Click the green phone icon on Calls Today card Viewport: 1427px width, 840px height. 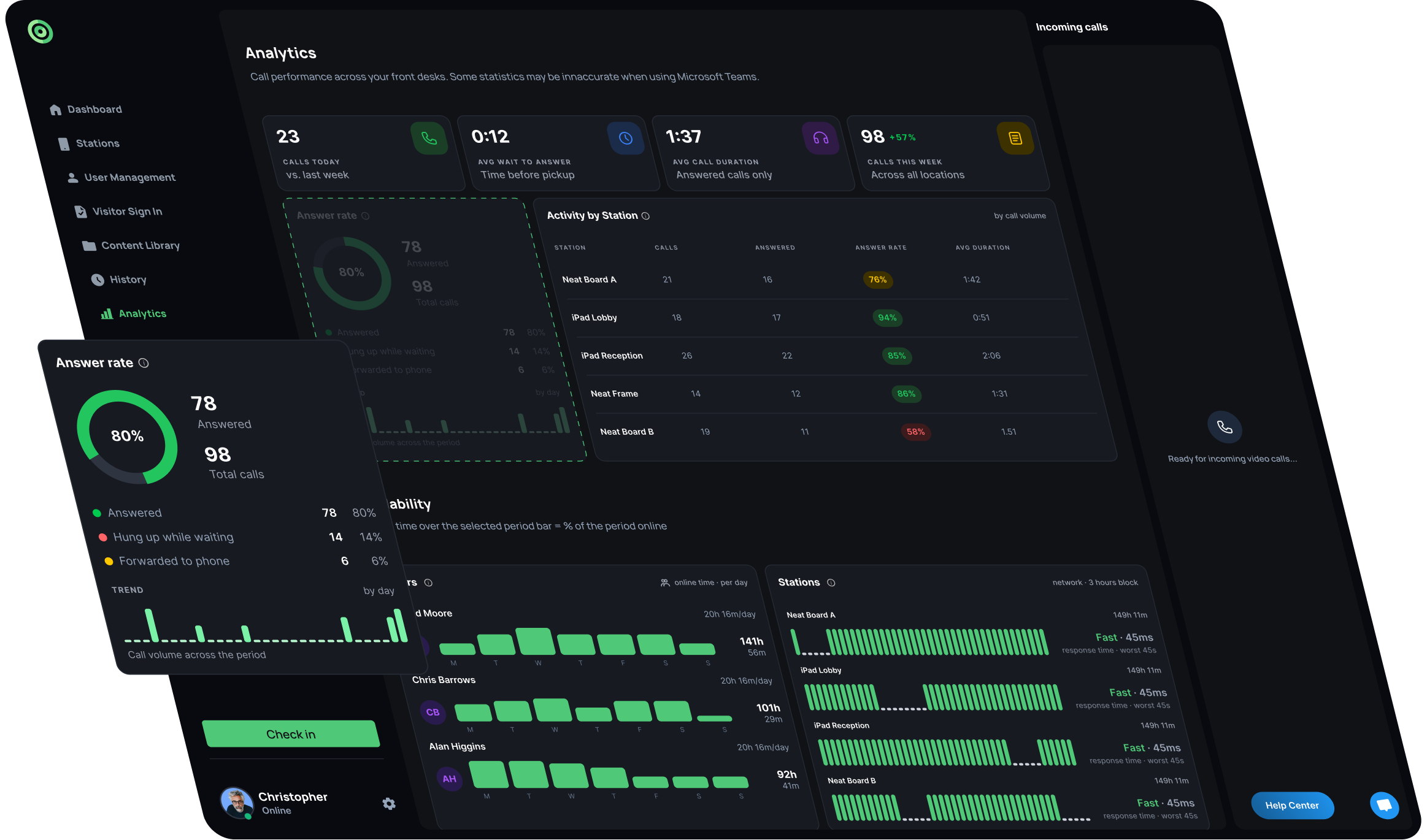pyautogui.click(x=429, y=139)
